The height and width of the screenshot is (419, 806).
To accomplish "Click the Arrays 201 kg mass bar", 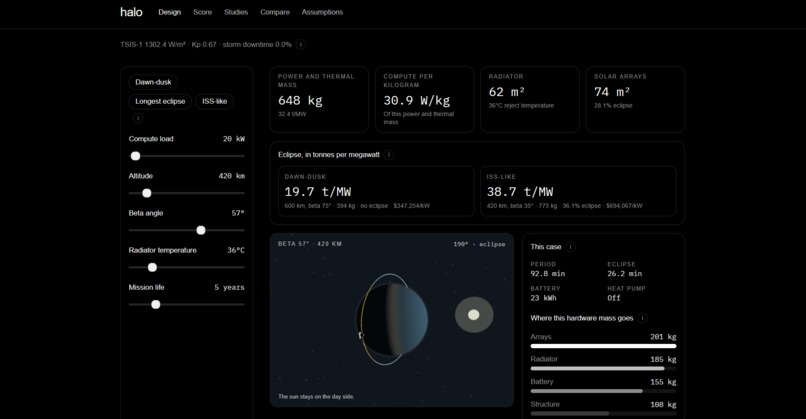I will pyautogui.click(x=603, y=347).
